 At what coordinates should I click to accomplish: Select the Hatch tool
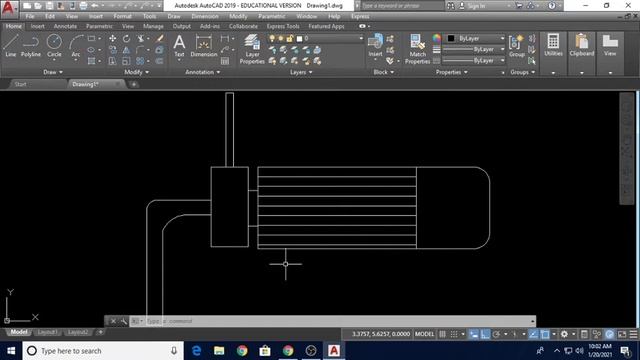point(91,61)
